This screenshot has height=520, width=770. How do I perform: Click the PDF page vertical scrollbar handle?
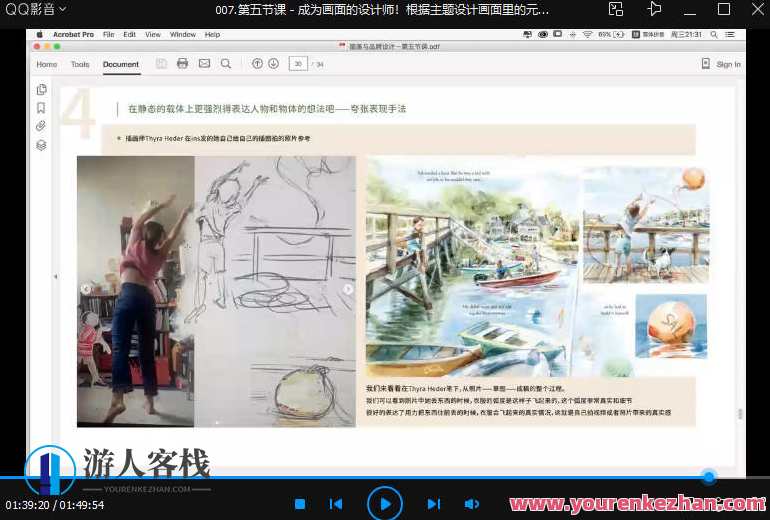tap(741, 414)
